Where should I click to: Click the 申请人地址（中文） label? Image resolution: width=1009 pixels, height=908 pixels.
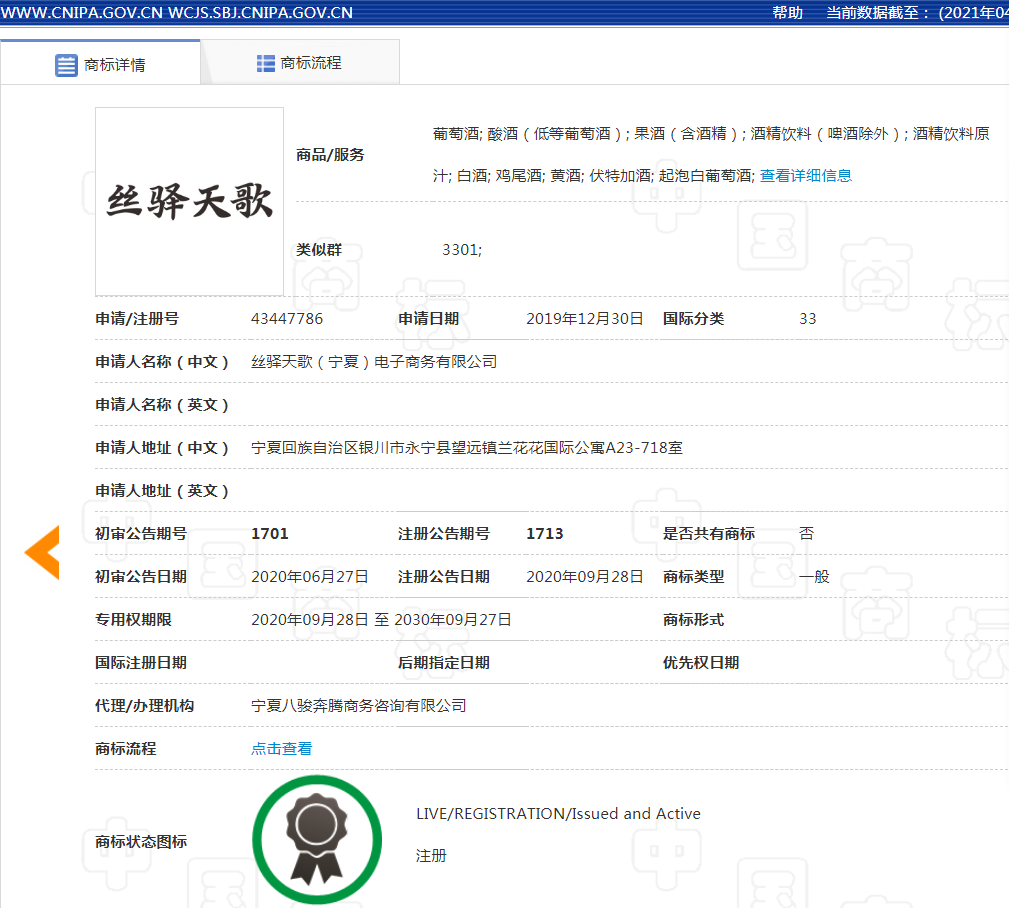pyautogui.click(x=162, y=447)
